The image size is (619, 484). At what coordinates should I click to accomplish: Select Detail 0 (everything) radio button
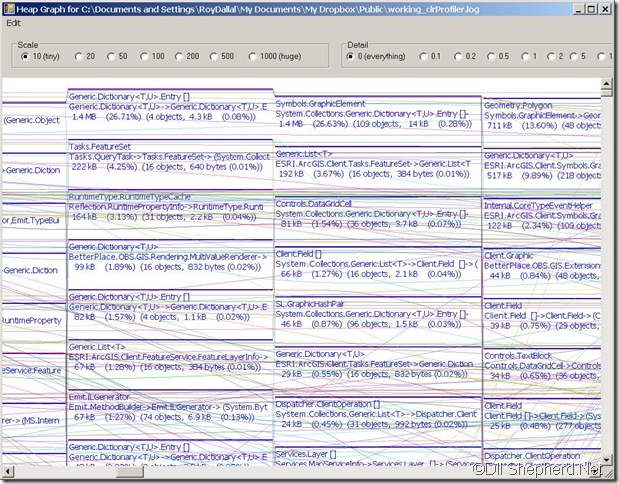(376, 56)
